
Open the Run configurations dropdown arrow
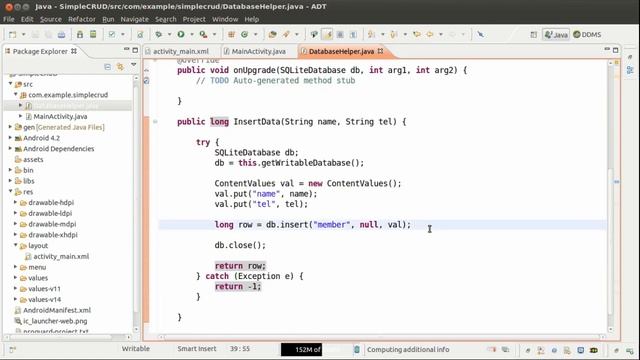coord(191,35)
